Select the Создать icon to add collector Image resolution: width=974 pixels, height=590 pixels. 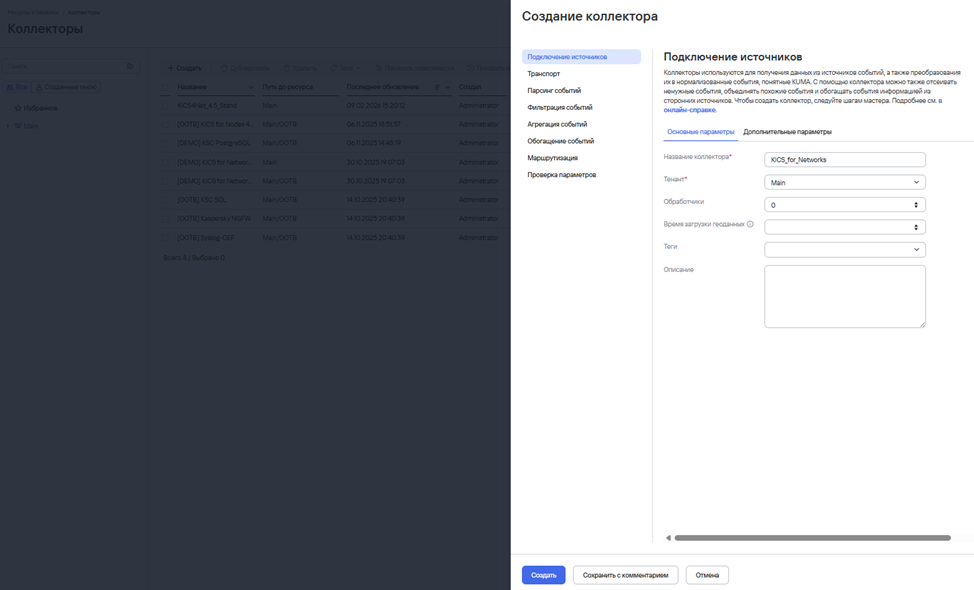(x=172, y=67)
